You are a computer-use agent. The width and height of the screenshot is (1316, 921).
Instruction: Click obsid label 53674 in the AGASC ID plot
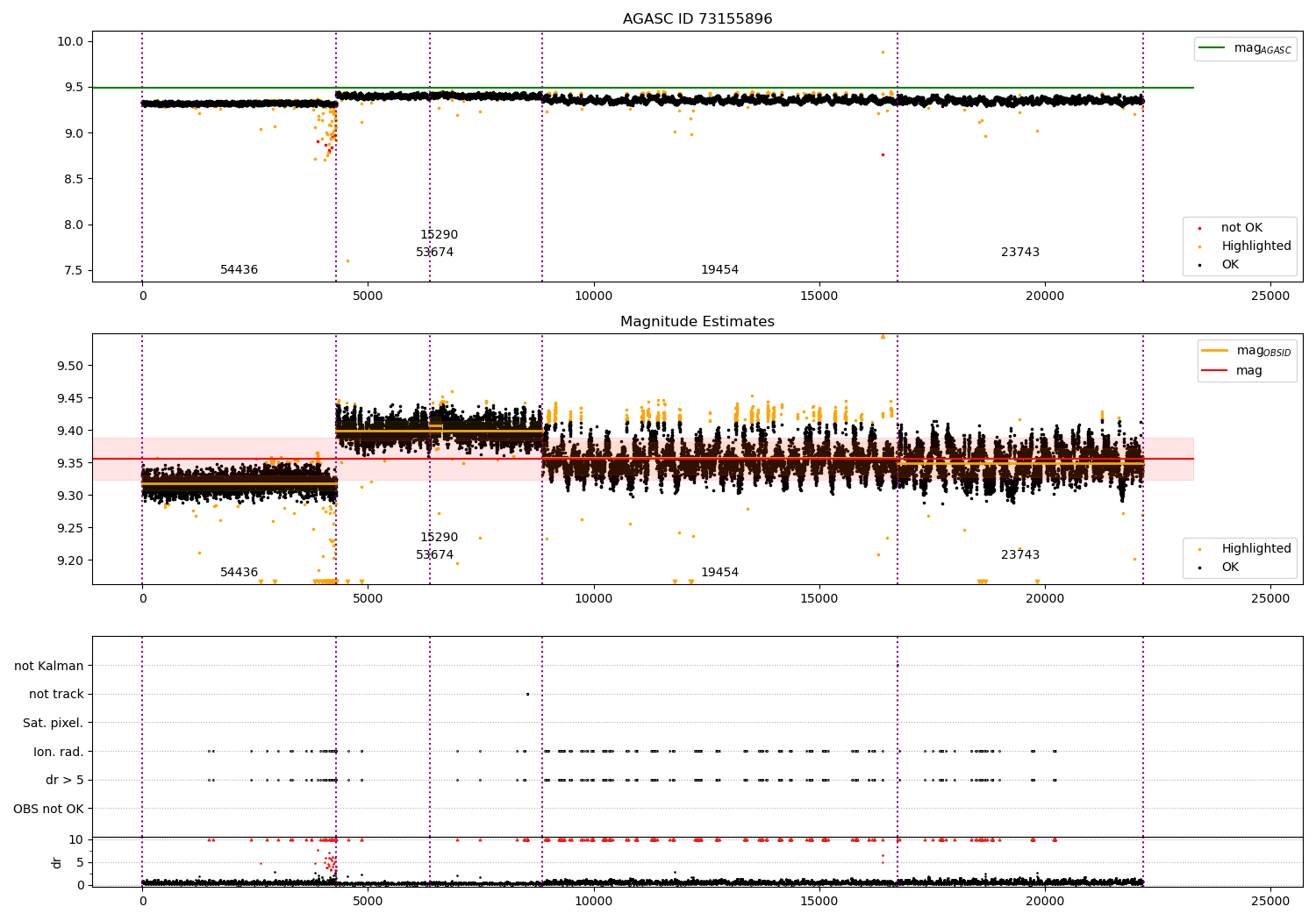pyautogui.click(x=434, y=253)
